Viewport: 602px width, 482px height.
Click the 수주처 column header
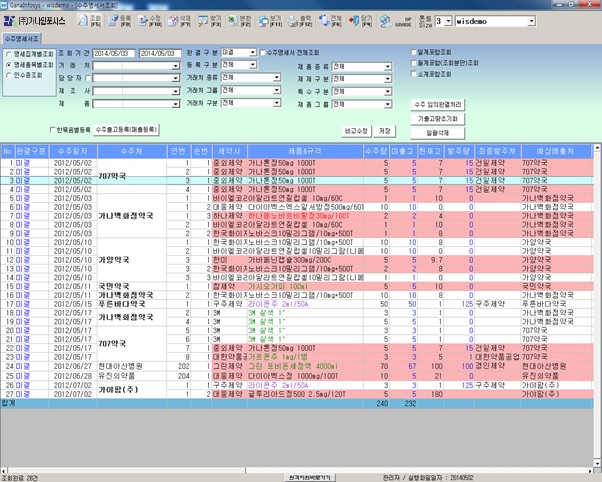[132, 151]
